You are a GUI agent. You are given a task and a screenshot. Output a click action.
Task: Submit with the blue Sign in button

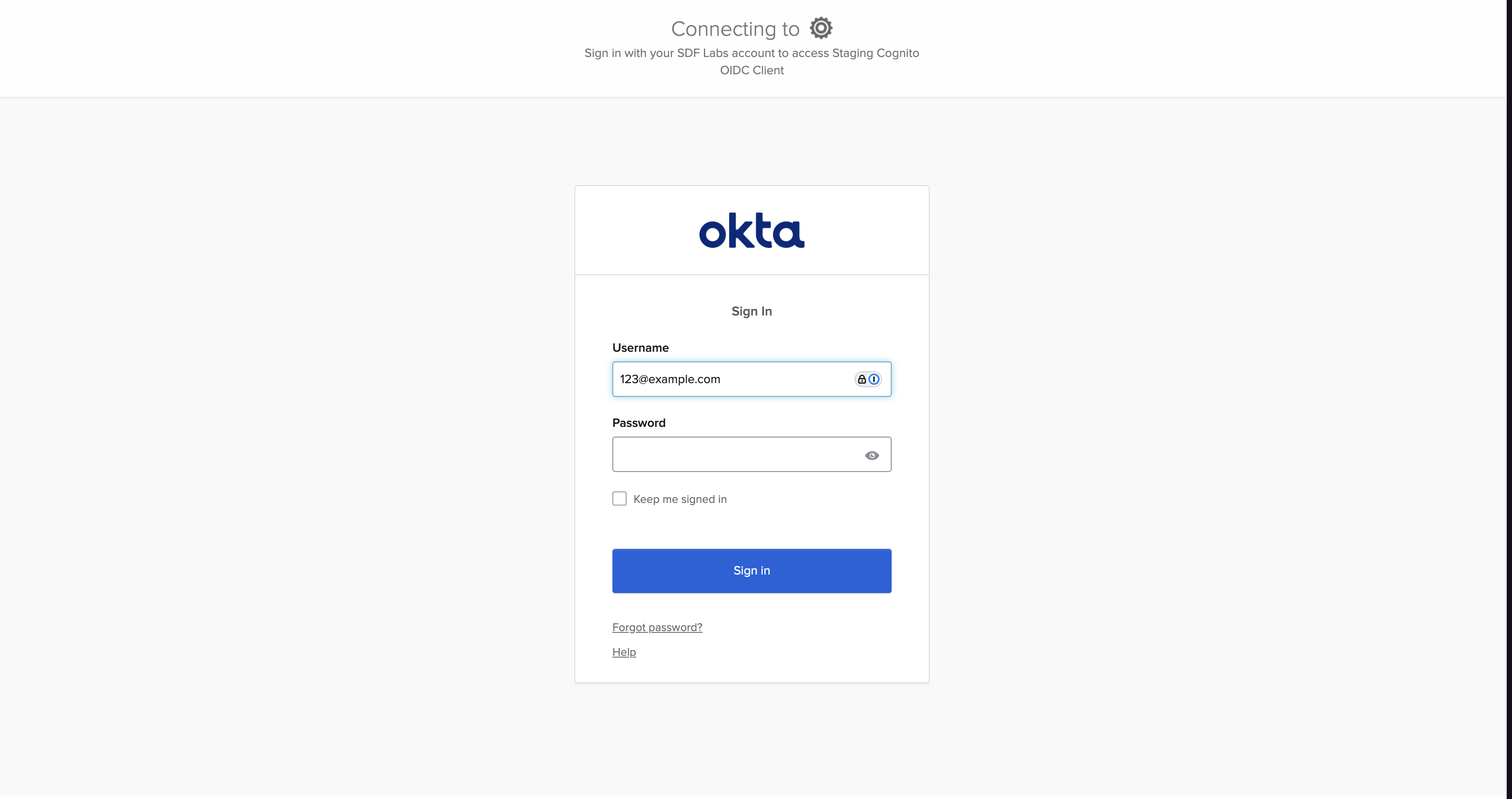point(751,571)
